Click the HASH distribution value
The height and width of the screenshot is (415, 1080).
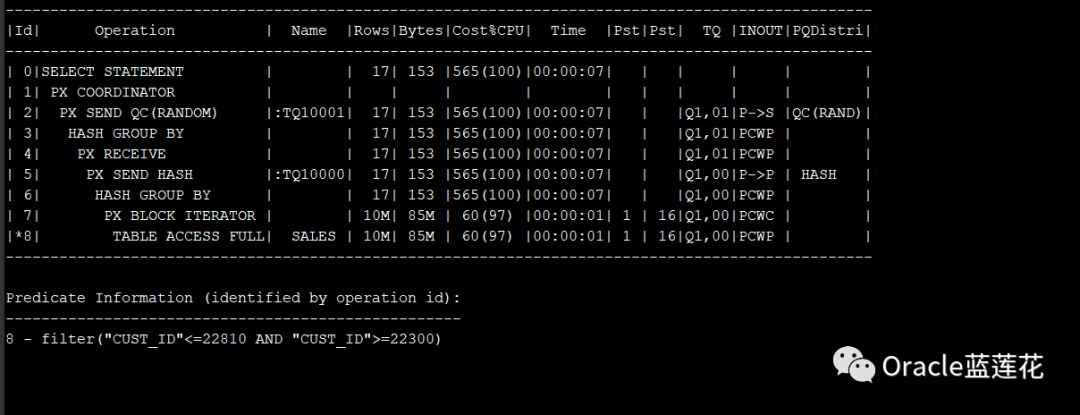(x=818, y=174)
